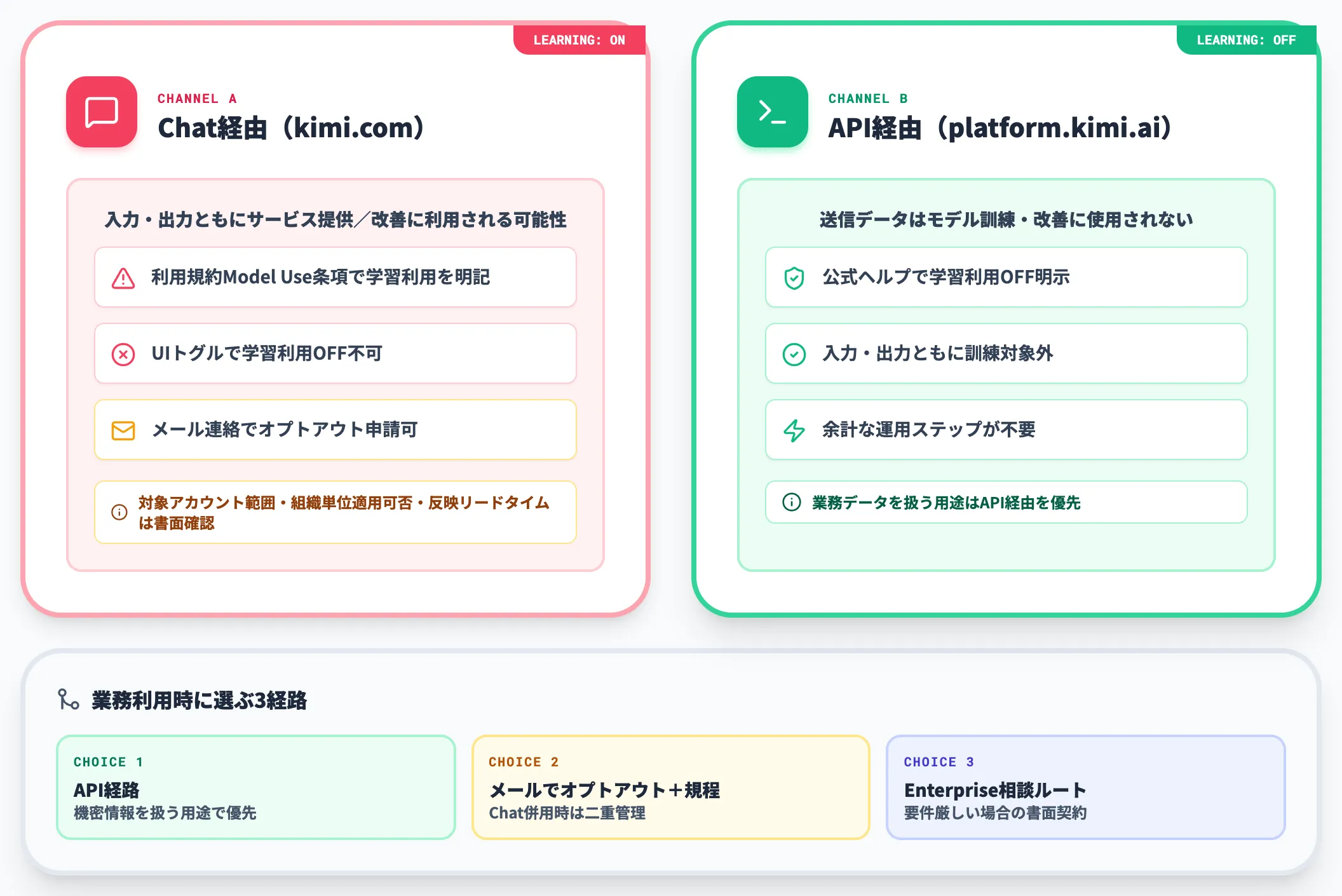Viewport: 1342px width, 896px height.
Task: Click the 業務データを扱う用途はAPI経由を優先 note
Action: point(1006,502)
